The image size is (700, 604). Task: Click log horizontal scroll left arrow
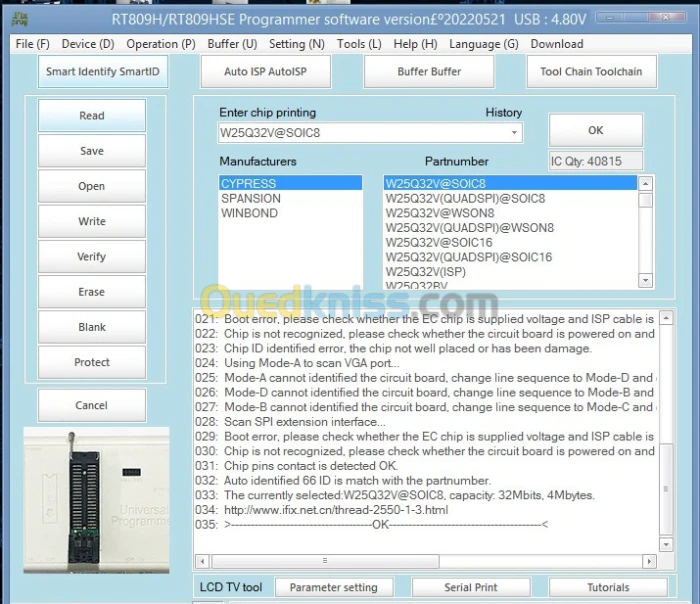202,561
